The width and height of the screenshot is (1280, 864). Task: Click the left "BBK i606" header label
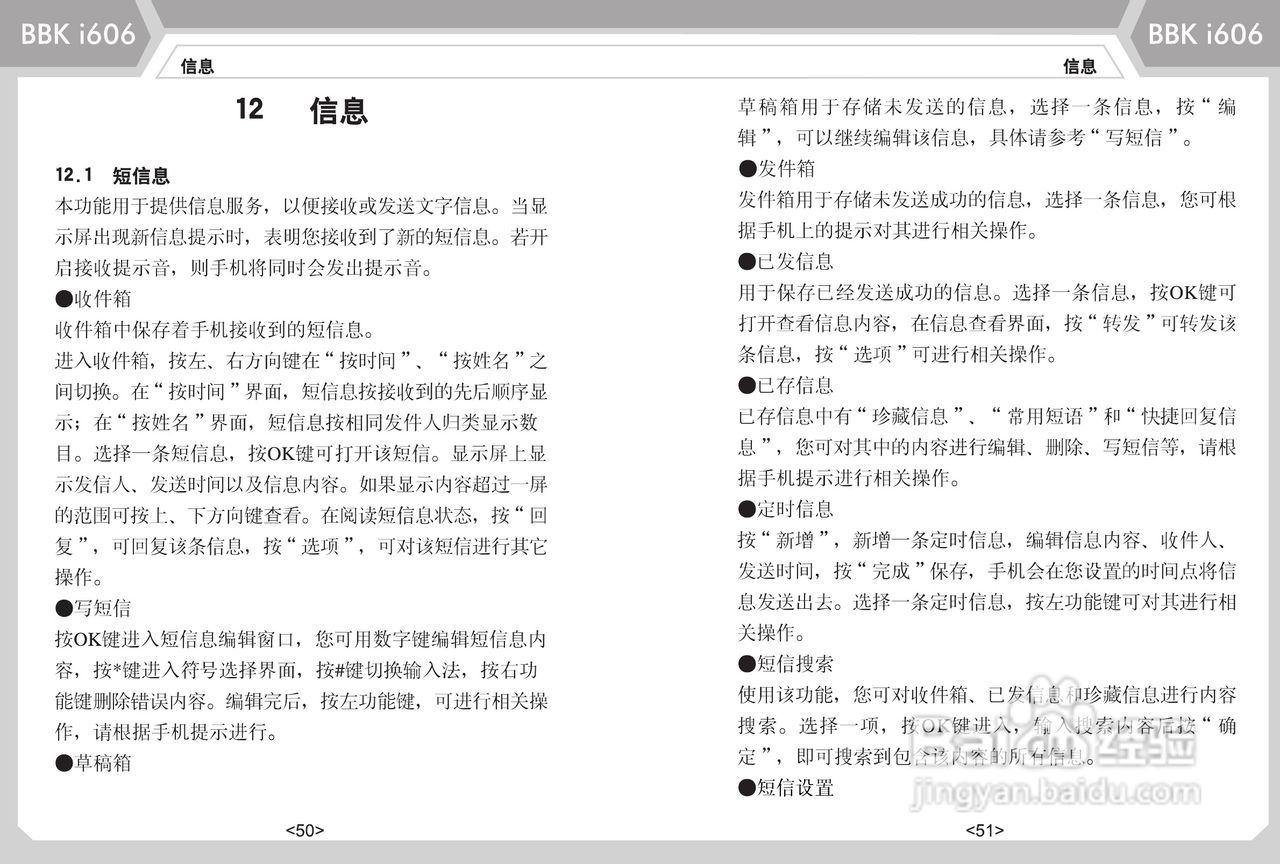point(78,34)
